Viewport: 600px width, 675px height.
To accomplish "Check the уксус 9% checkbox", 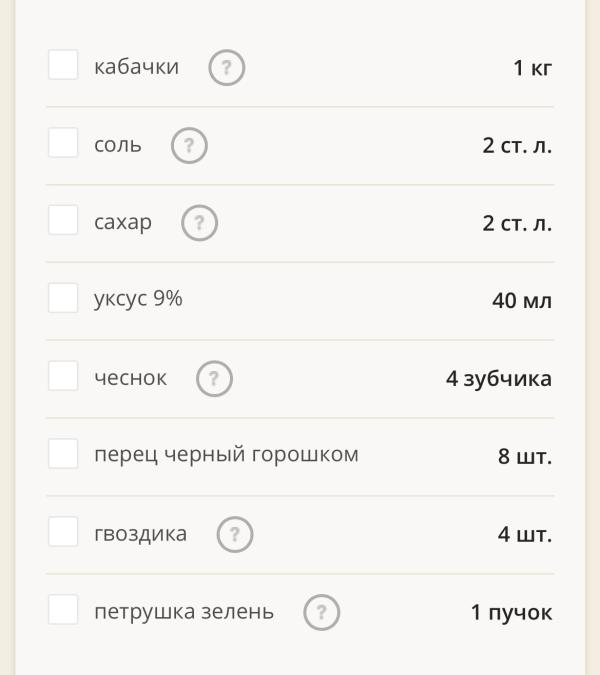I will pyautogui.click(x=63, y=298).
